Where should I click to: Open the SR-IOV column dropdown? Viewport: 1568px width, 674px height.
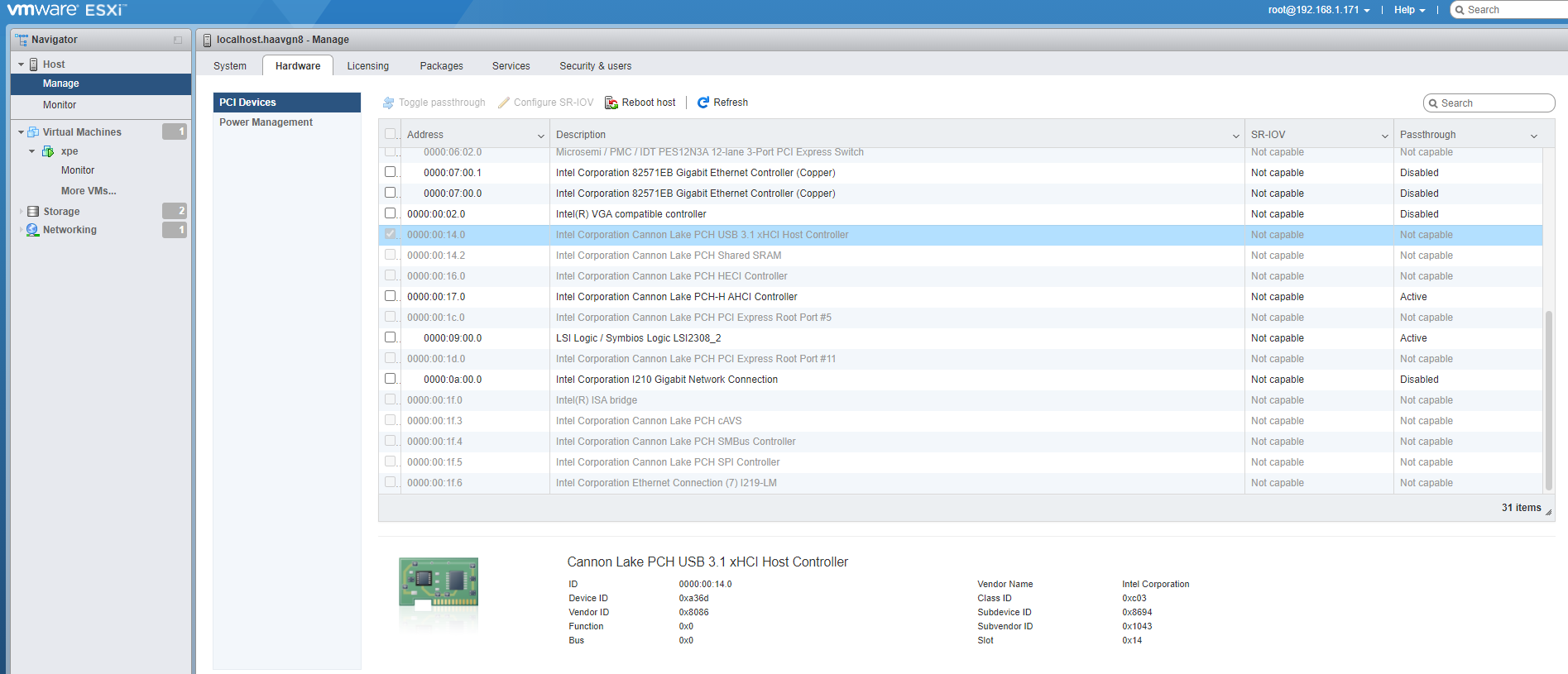click(1385, 136)
